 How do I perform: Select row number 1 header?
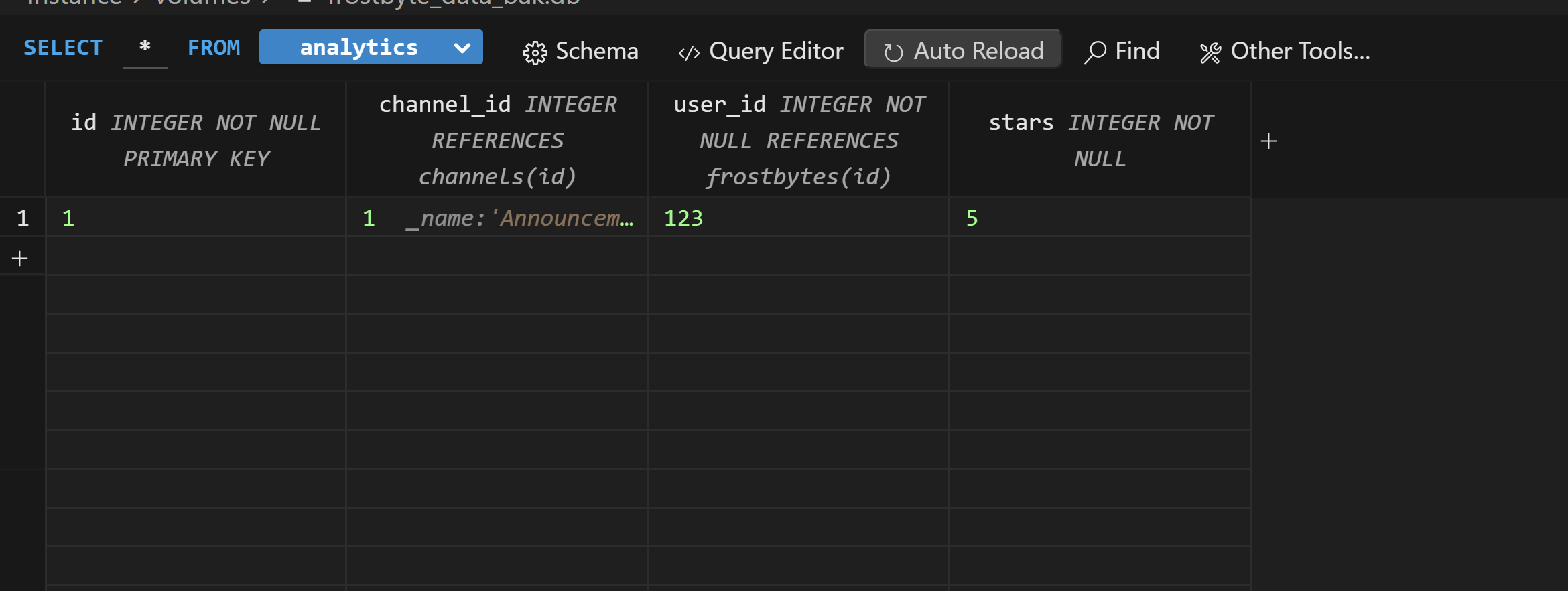23,218
